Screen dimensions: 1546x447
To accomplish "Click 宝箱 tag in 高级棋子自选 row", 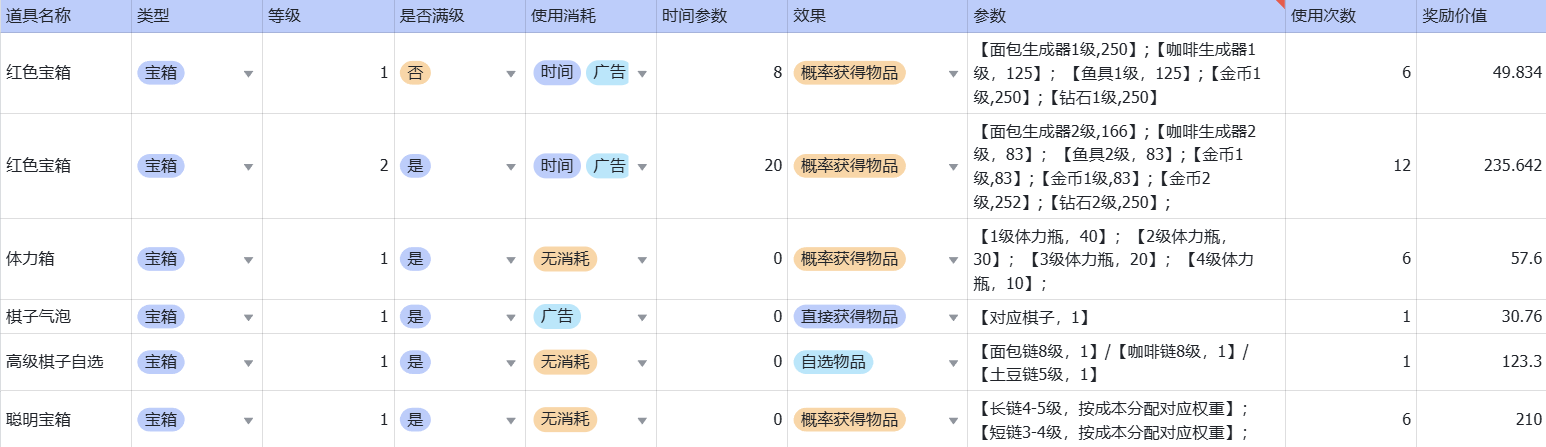I will point(161,362).
